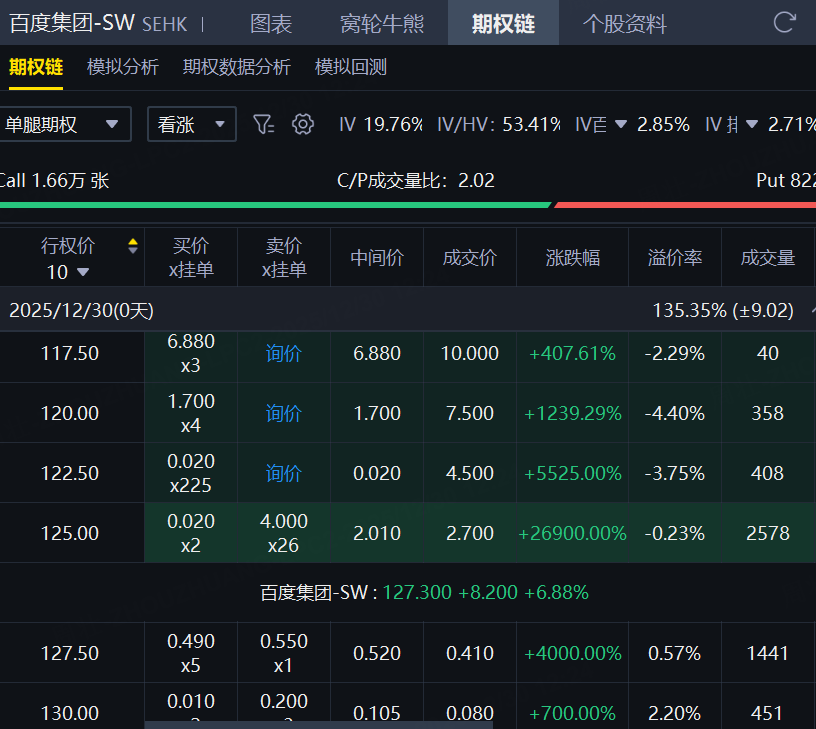Image resolution: width=816 pixels, height=729 pixels.
Task: Sort by strike price arrows
Action: (x=133, y=246)
